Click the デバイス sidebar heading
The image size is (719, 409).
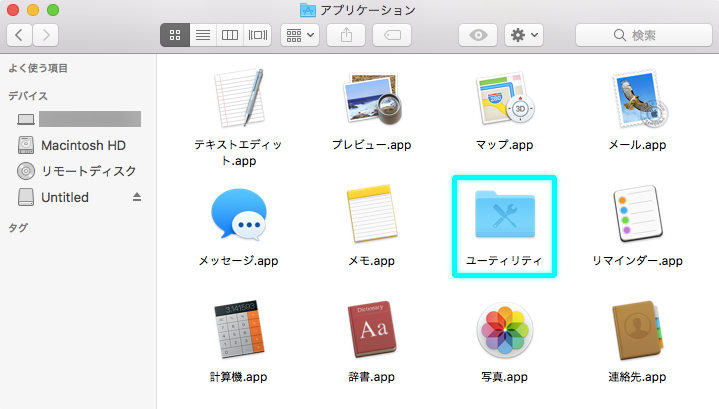click(x=28, y=96)
